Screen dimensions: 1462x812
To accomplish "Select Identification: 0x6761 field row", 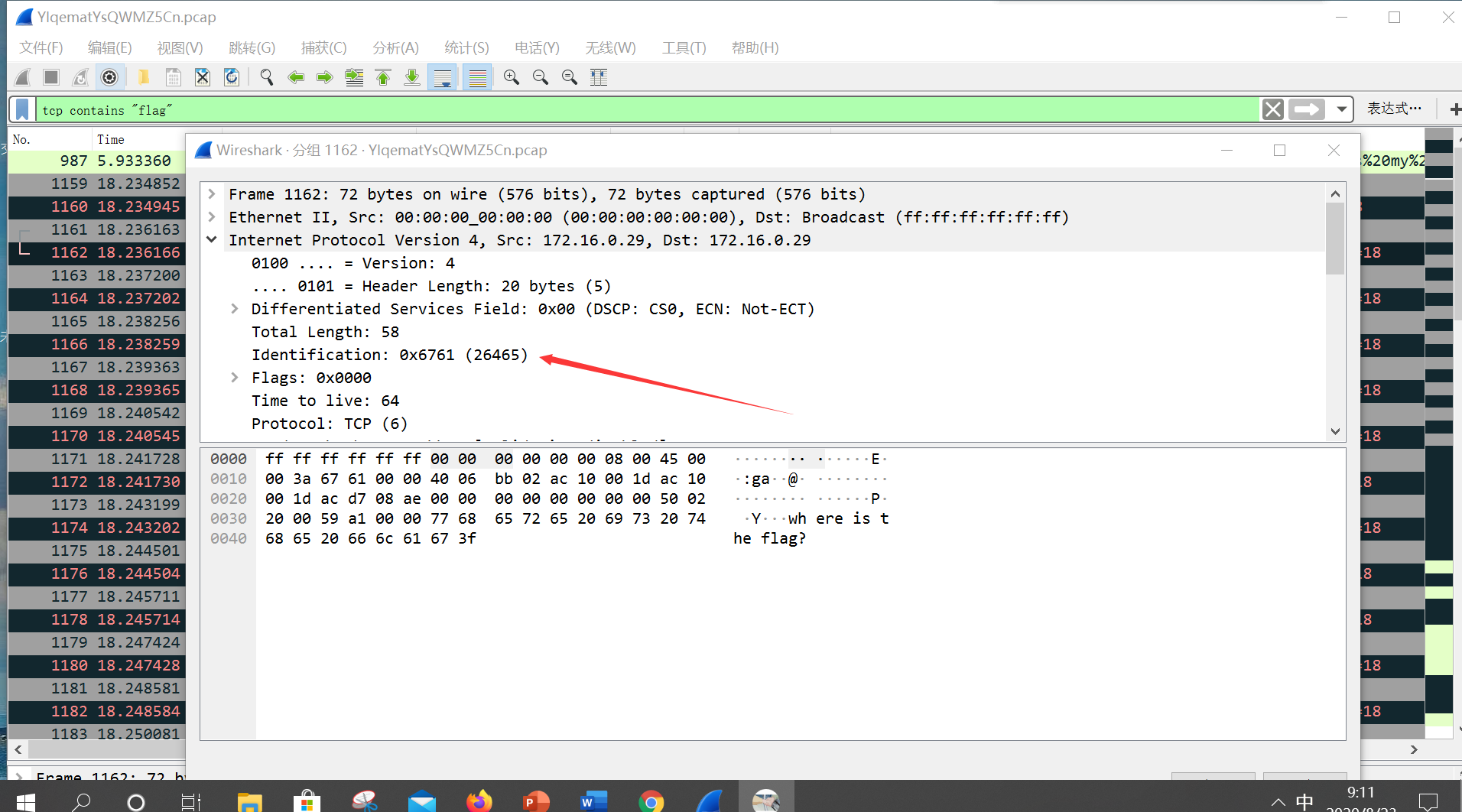I will click(762, 355).
